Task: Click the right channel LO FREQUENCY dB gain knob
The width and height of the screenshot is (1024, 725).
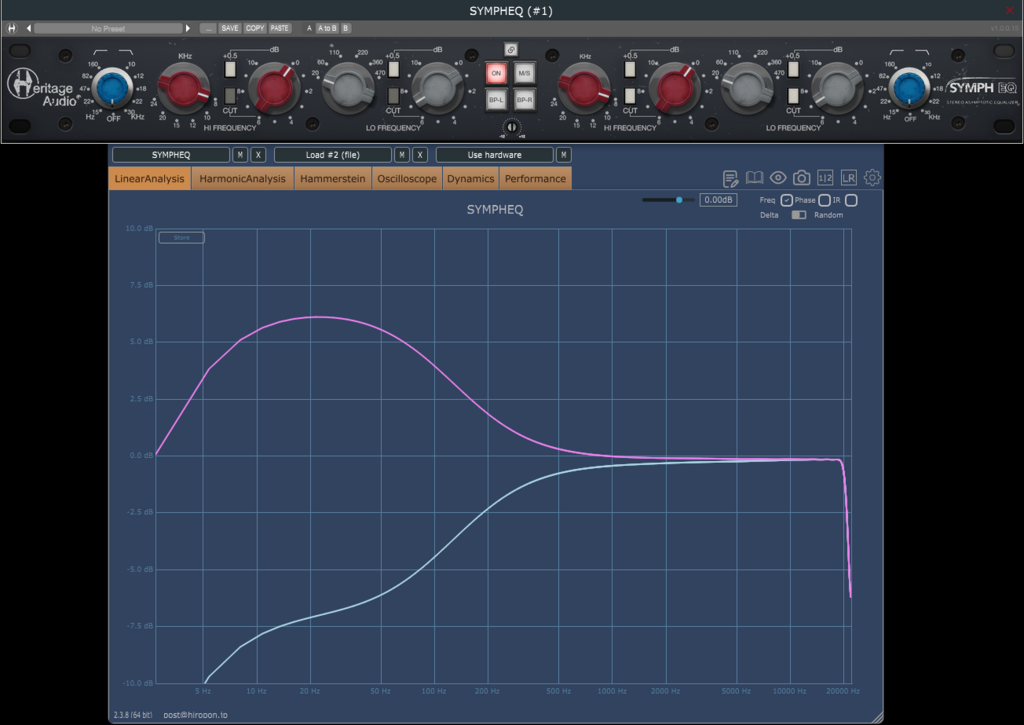Action: 837,88
